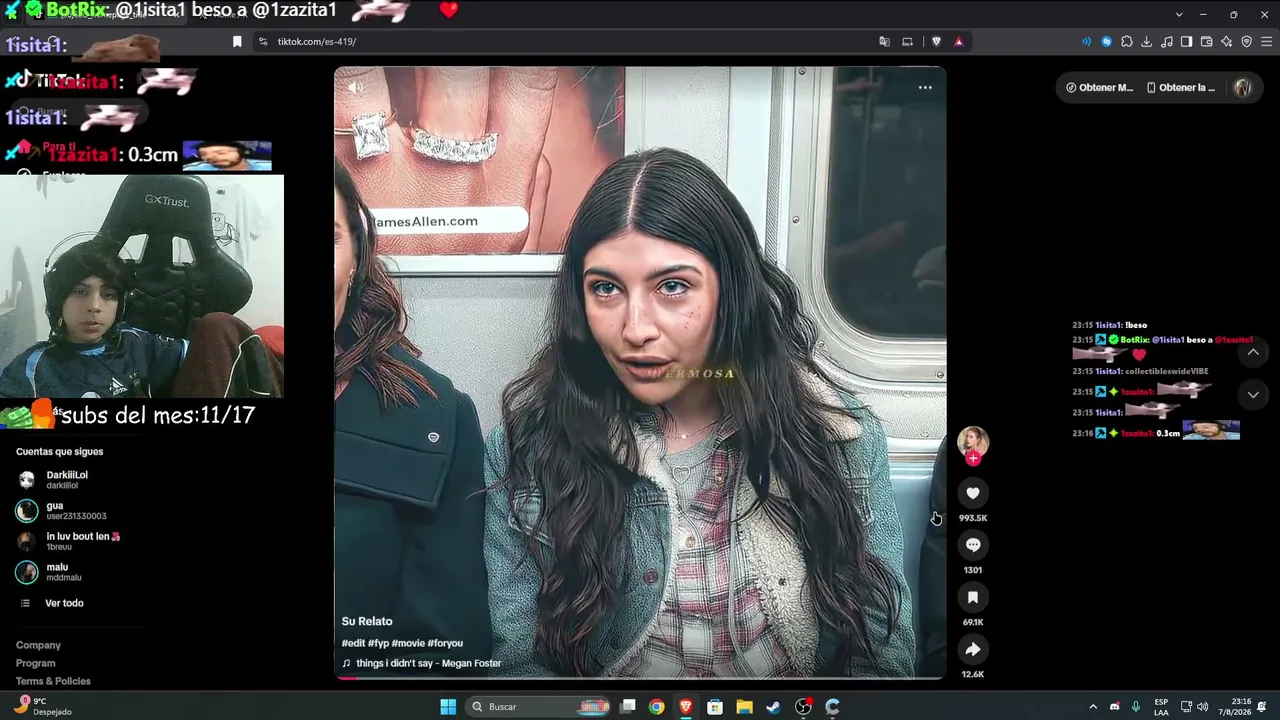The height and width of the screenshot is (720, 1280).
Task: Click the #edit hashtag
Action: pyautogui.click(x=353, y=643)
